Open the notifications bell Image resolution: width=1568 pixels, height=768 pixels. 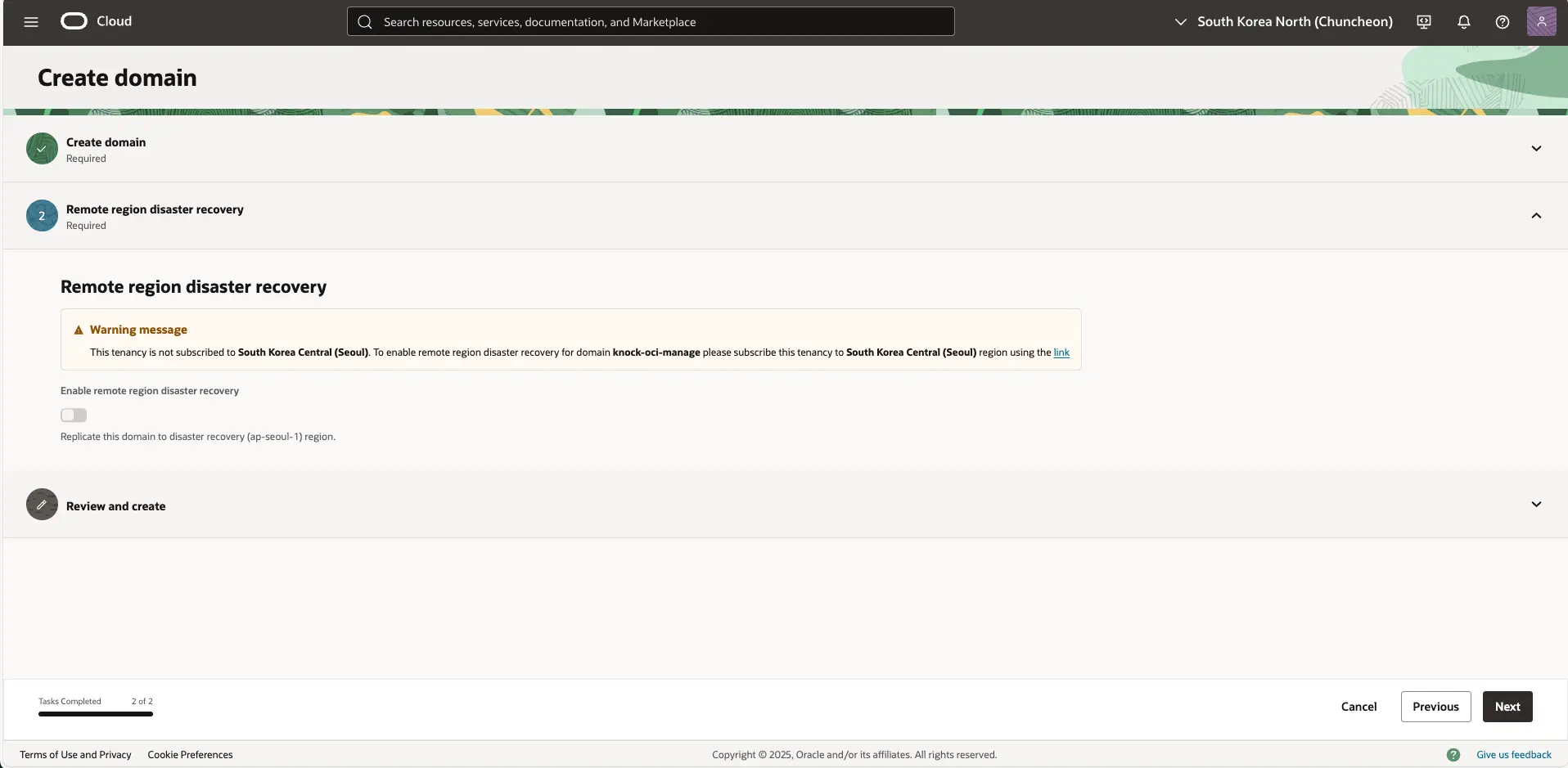1463,22
